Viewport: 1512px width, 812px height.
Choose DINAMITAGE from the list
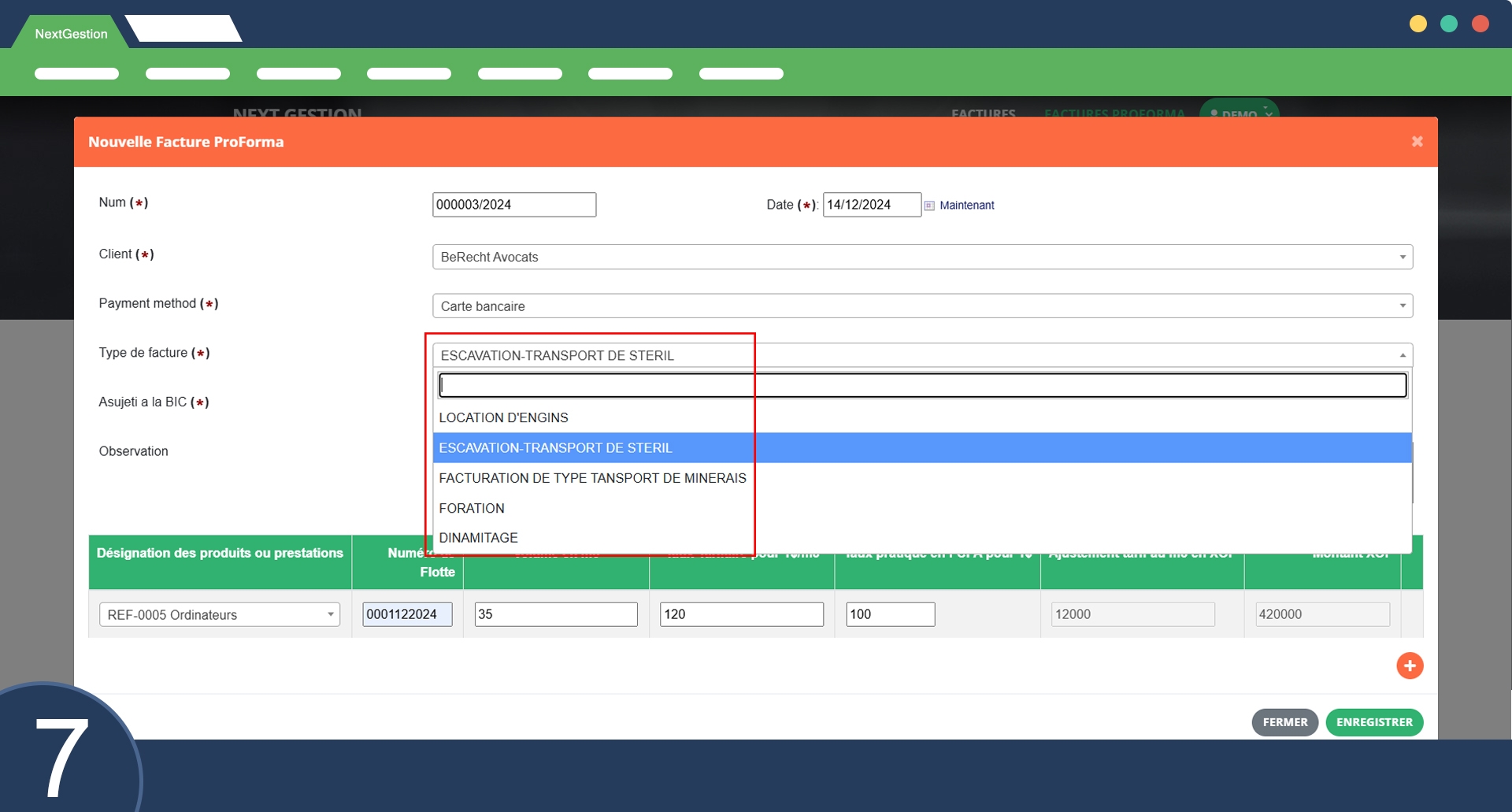478,538
